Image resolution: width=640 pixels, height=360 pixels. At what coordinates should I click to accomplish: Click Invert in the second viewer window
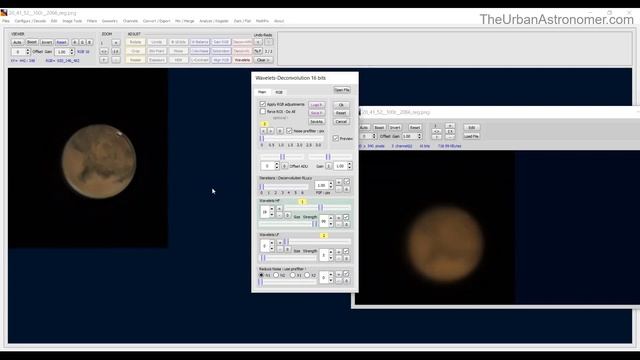click(x=395, y=127)
